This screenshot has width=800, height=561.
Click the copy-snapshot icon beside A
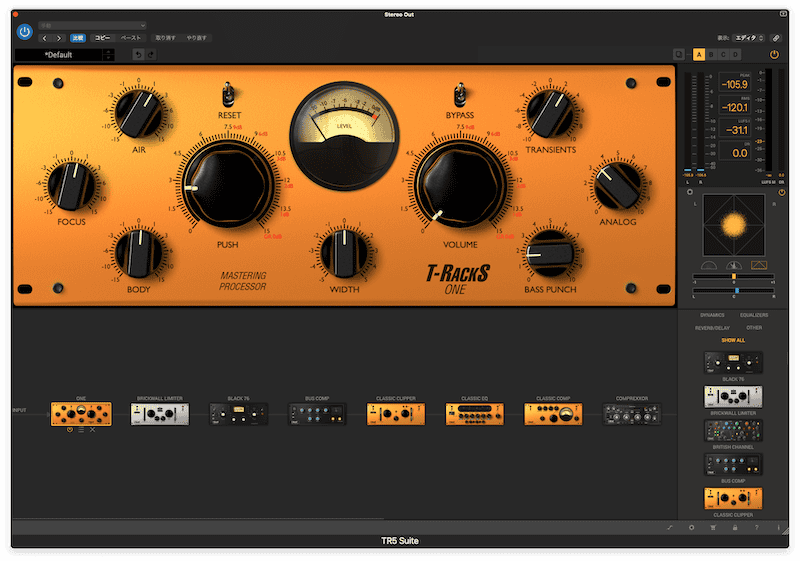(679, 55)
